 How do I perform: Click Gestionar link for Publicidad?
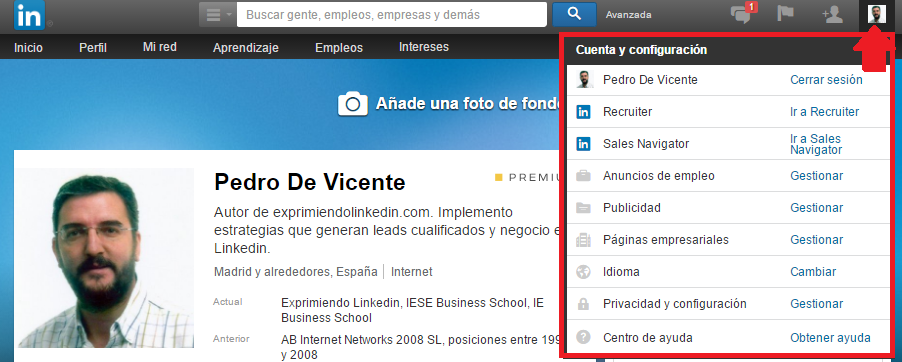[816, 208]
